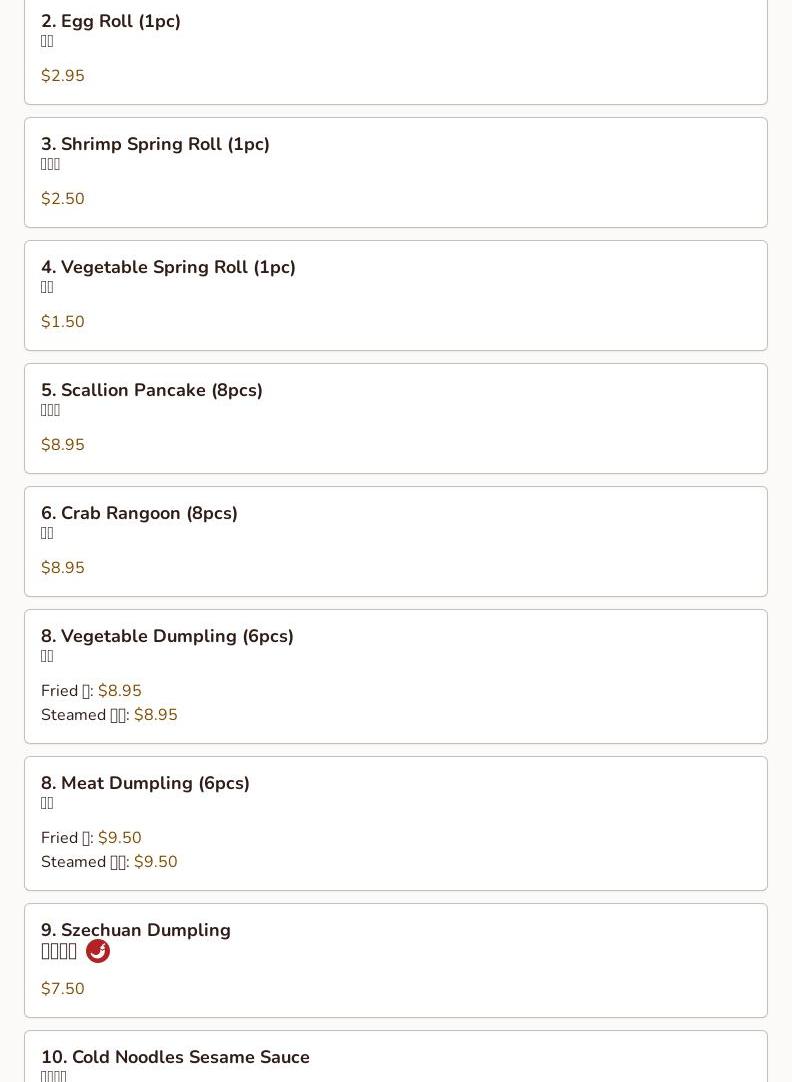Select the Szechuan Dumpling menu item
Screen dimensions: 792x1082
(x=396, y=960)
